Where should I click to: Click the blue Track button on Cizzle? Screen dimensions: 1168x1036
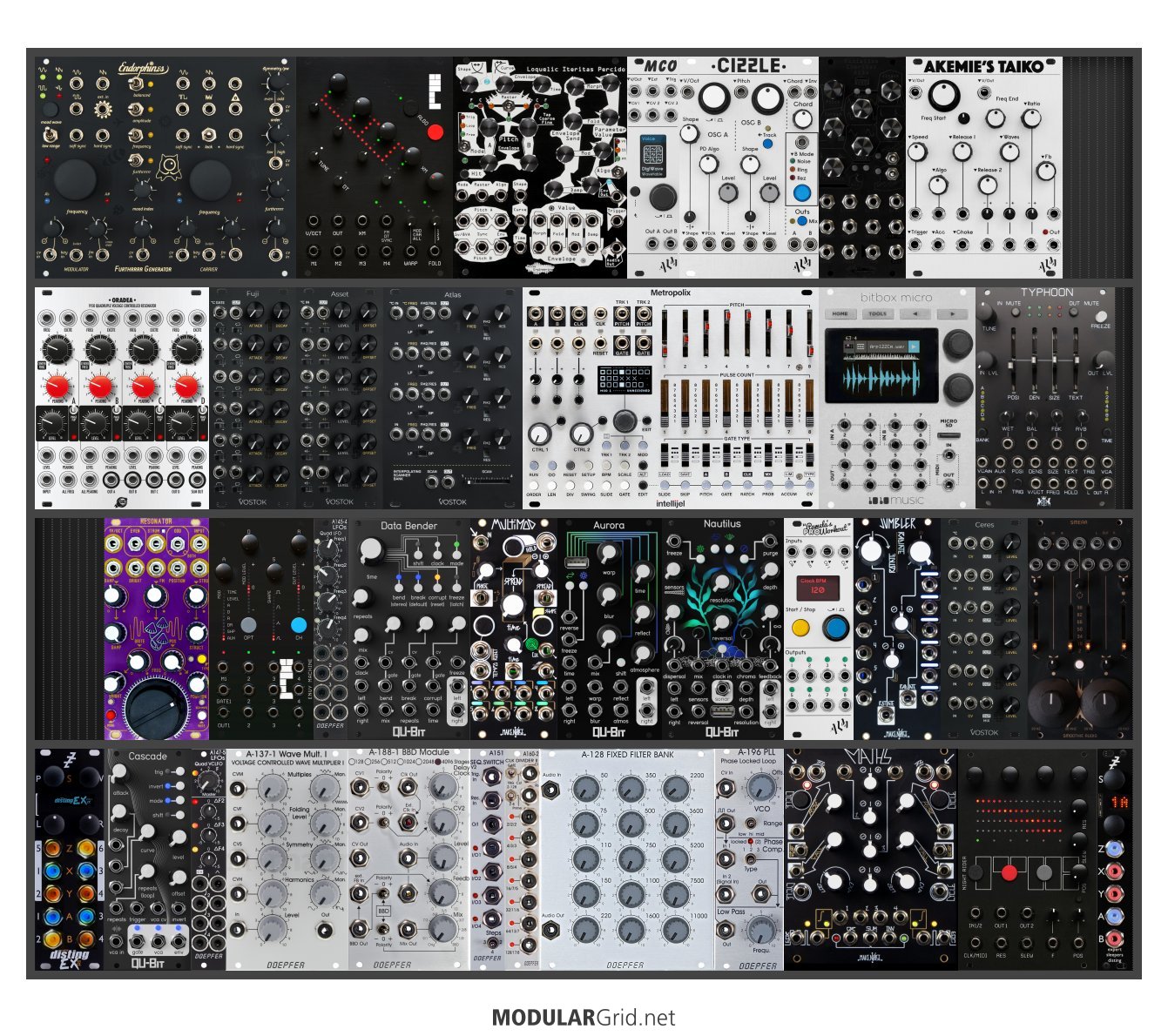pyautogui.click(x=767, y=144)
